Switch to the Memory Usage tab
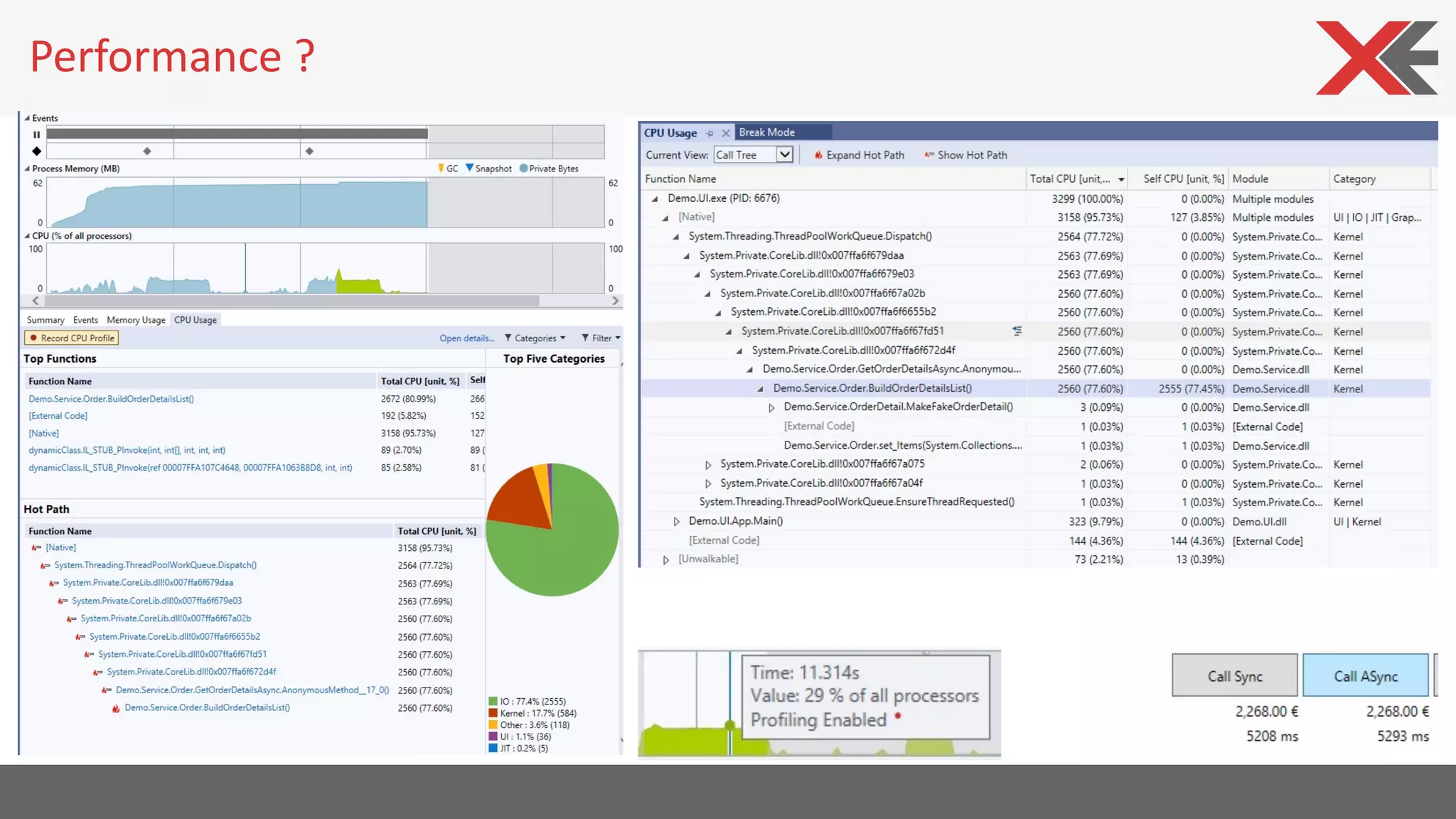Image resolution: width=1456 pixels, height=819 pixels. [136, 320]
